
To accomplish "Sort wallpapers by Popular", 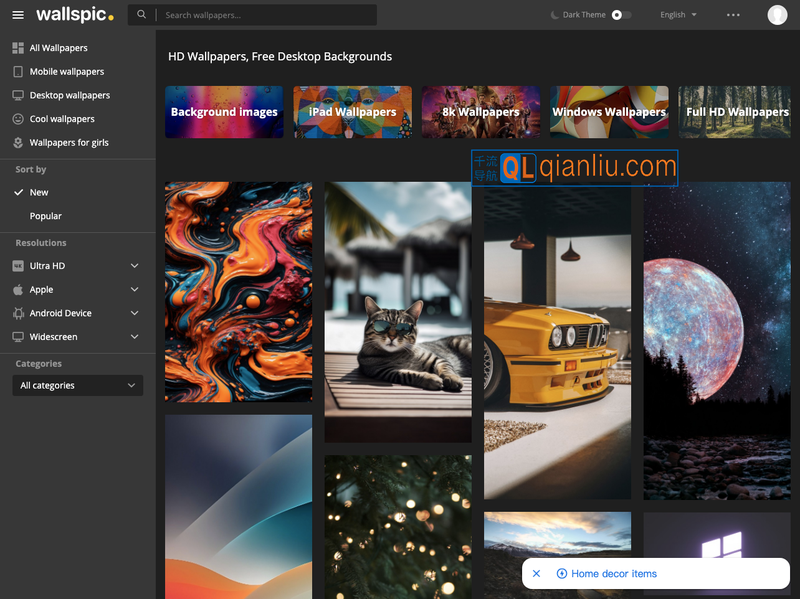I will [46, 216].
